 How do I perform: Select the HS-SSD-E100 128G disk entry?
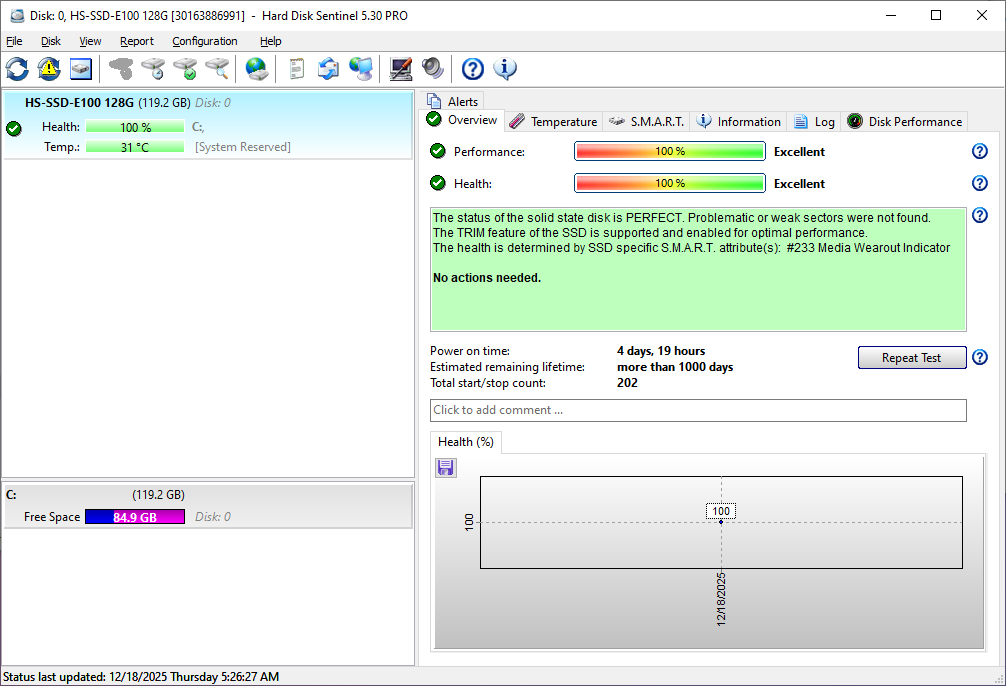[x=79, y=102]
